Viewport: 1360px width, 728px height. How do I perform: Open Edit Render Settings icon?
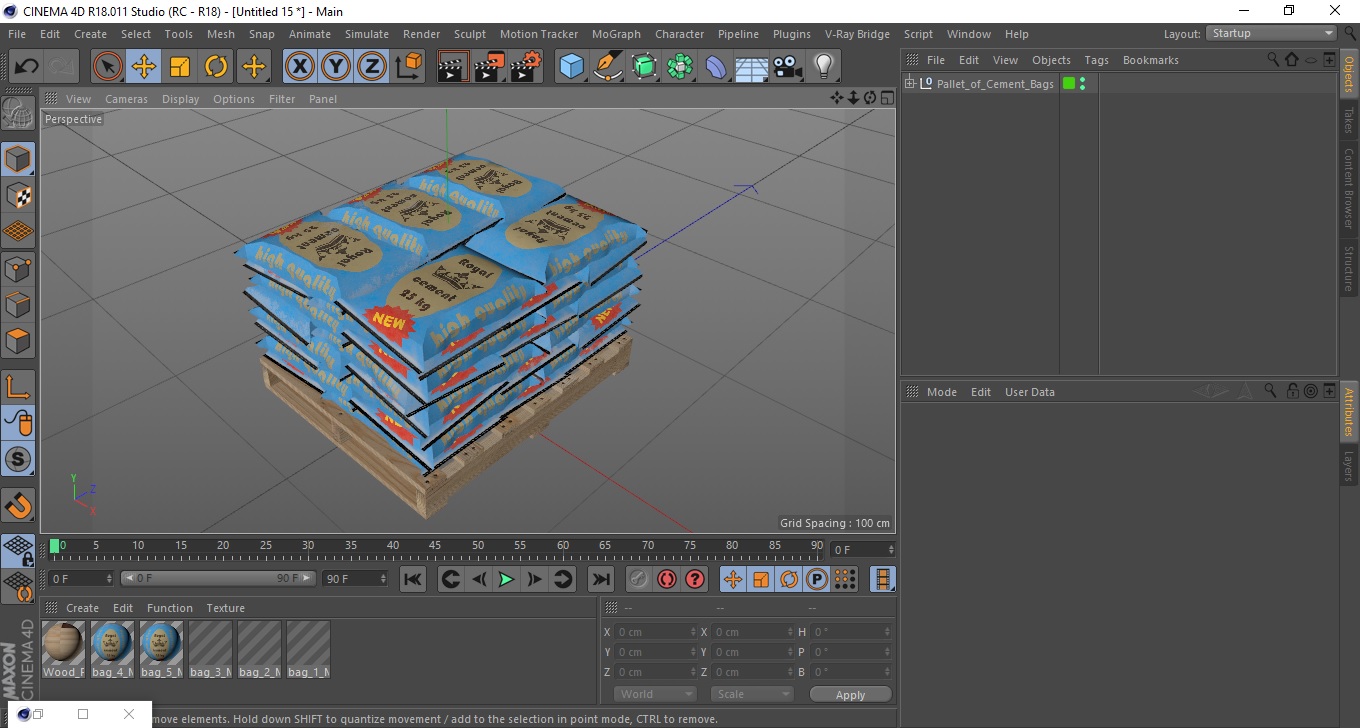(526, 67)
